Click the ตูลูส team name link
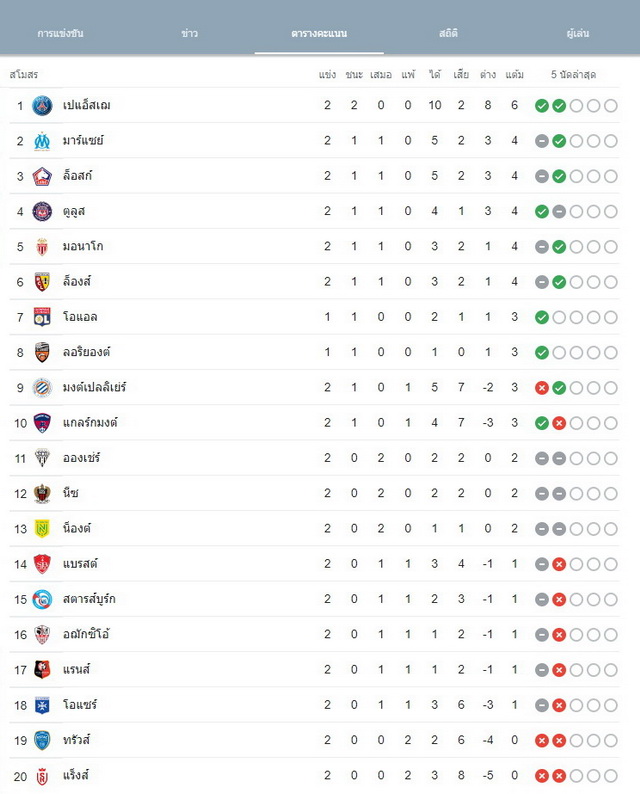The image size is (640, 794). pos(73,211)
